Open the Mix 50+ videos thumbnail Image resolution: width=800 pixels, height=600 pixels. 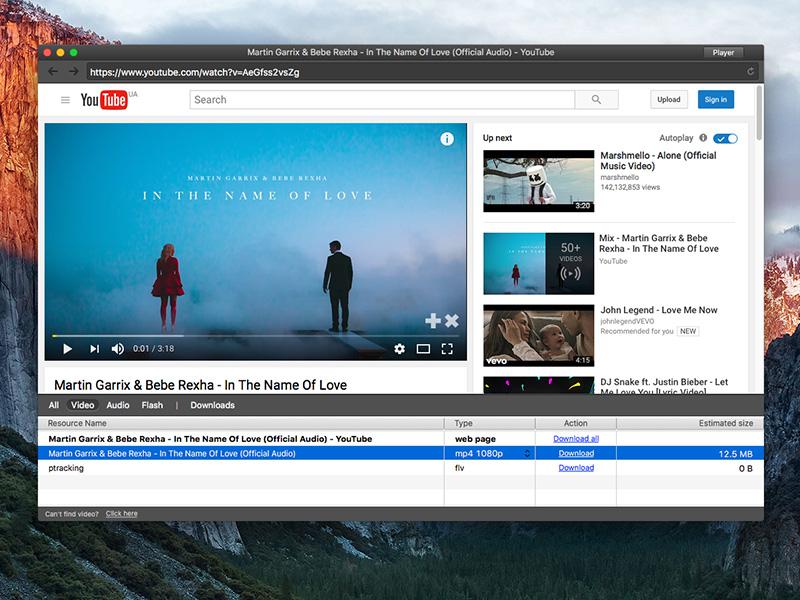point(539,263)
